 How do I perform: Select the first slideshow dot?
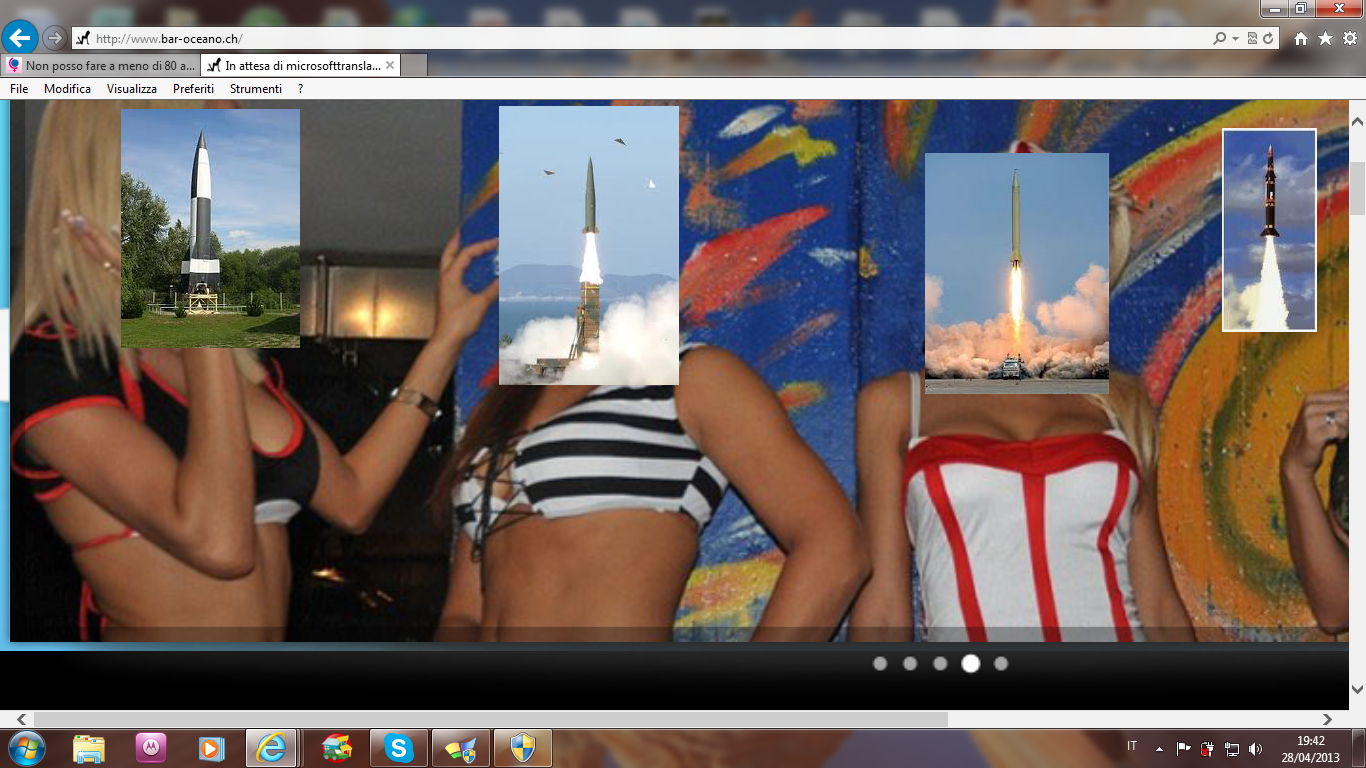pos(880,663)
